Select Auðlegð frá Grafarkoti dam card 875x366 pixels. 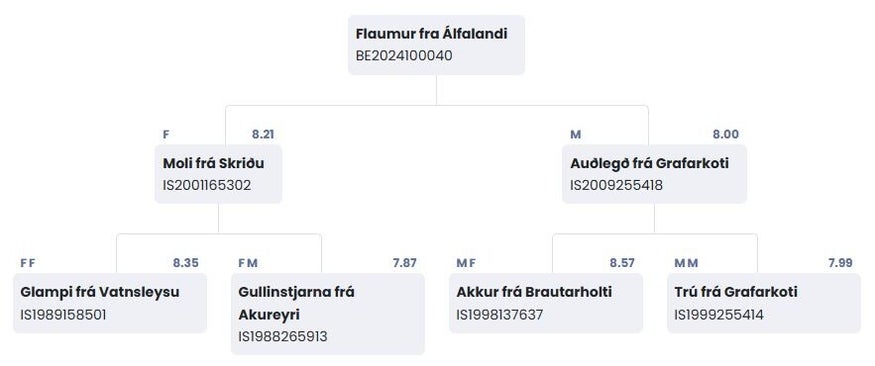654,174
